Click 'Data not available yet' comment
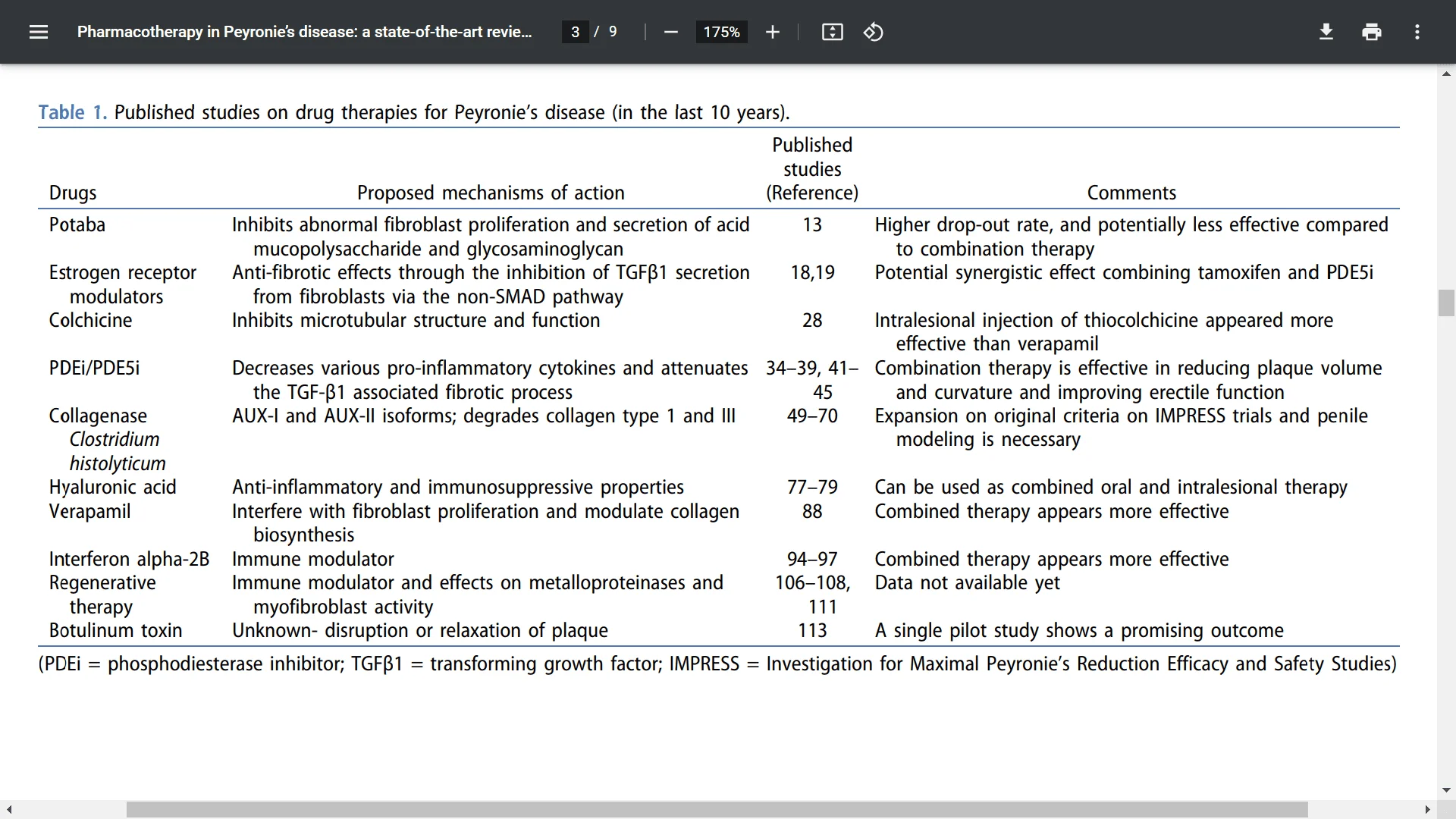Screen dimensions: 1456x819 pyautogui.click(x=967, y=582)
